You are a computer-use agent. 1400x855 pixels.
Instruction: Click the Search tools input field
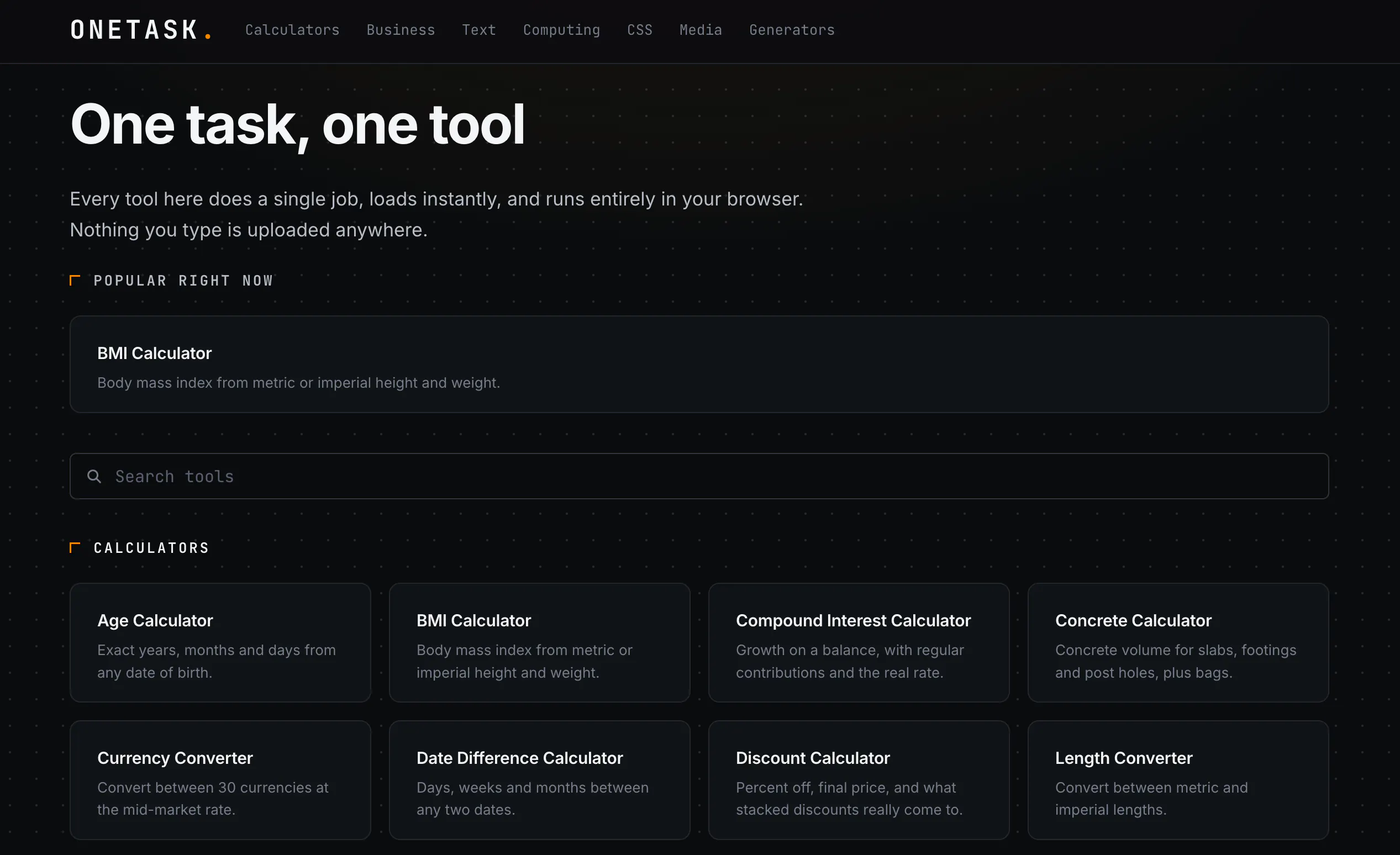click(x=699, y=476)
